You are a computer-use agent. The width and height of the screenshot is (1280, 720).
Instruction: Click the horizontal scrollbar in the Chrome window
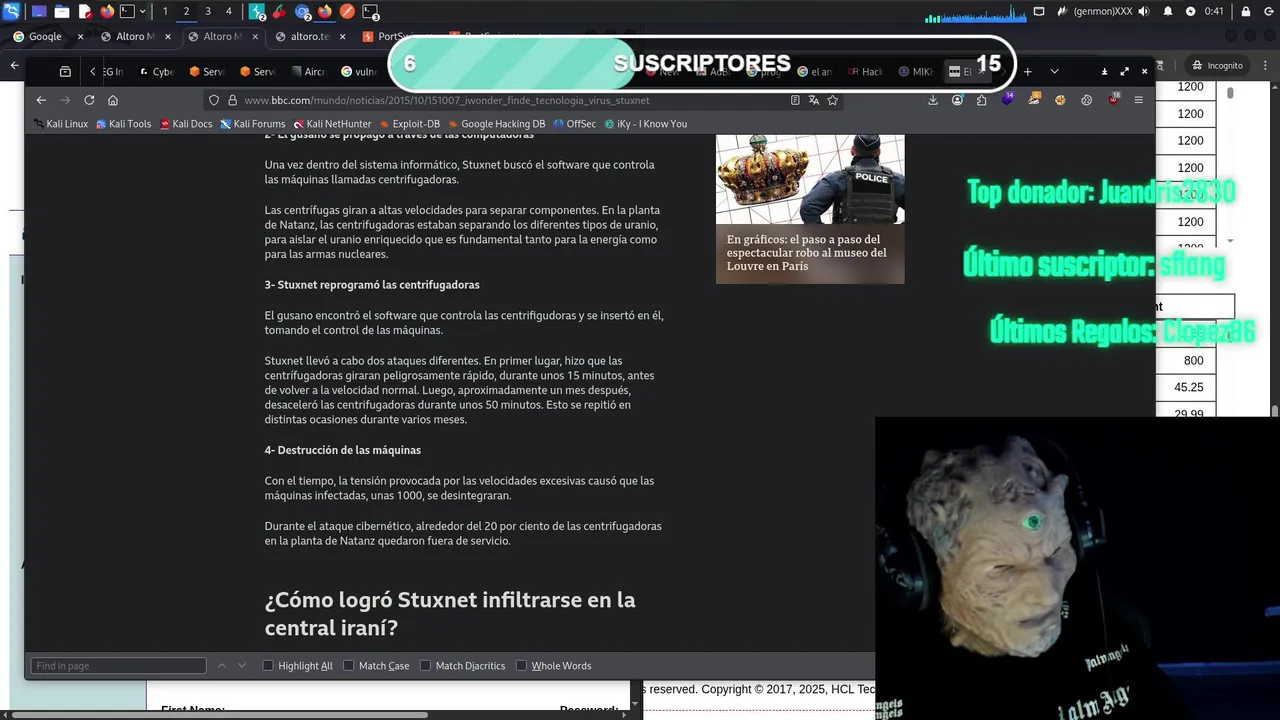pyautogui.click(x=220, y=715)
